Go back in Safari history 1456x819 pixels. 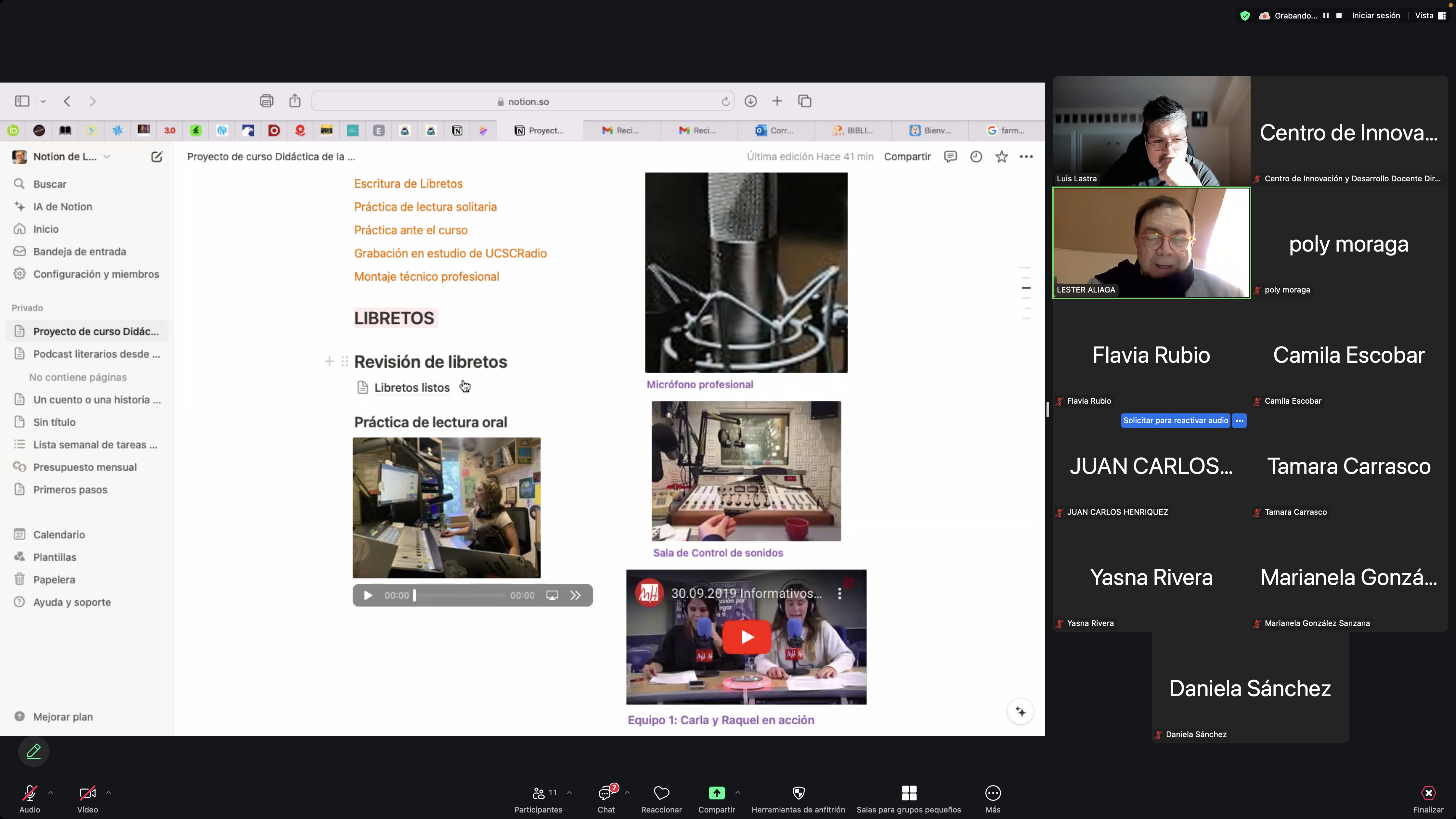(67, 101)
